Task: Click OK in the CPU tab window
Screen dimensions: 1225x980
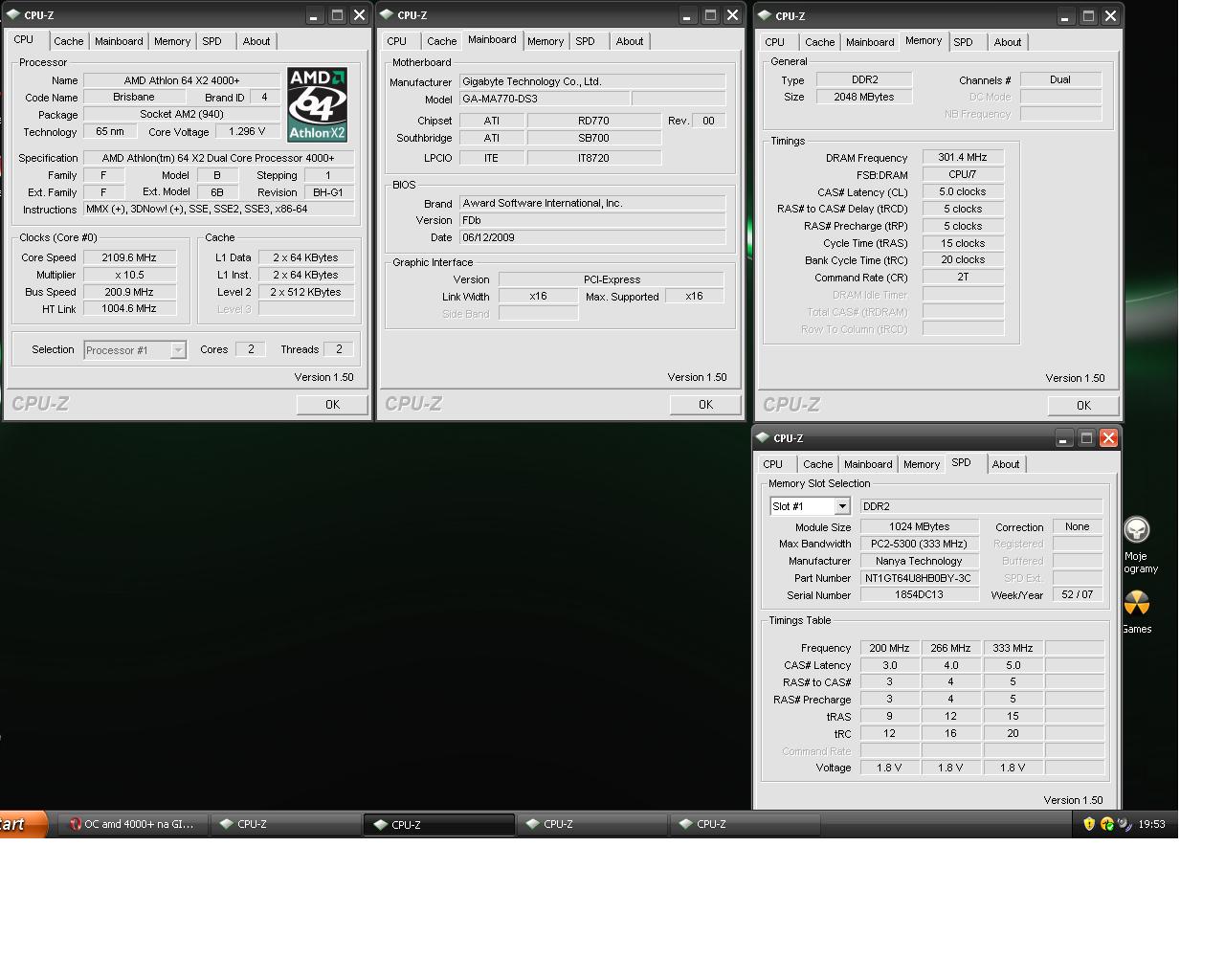Action: click(332, 405)
